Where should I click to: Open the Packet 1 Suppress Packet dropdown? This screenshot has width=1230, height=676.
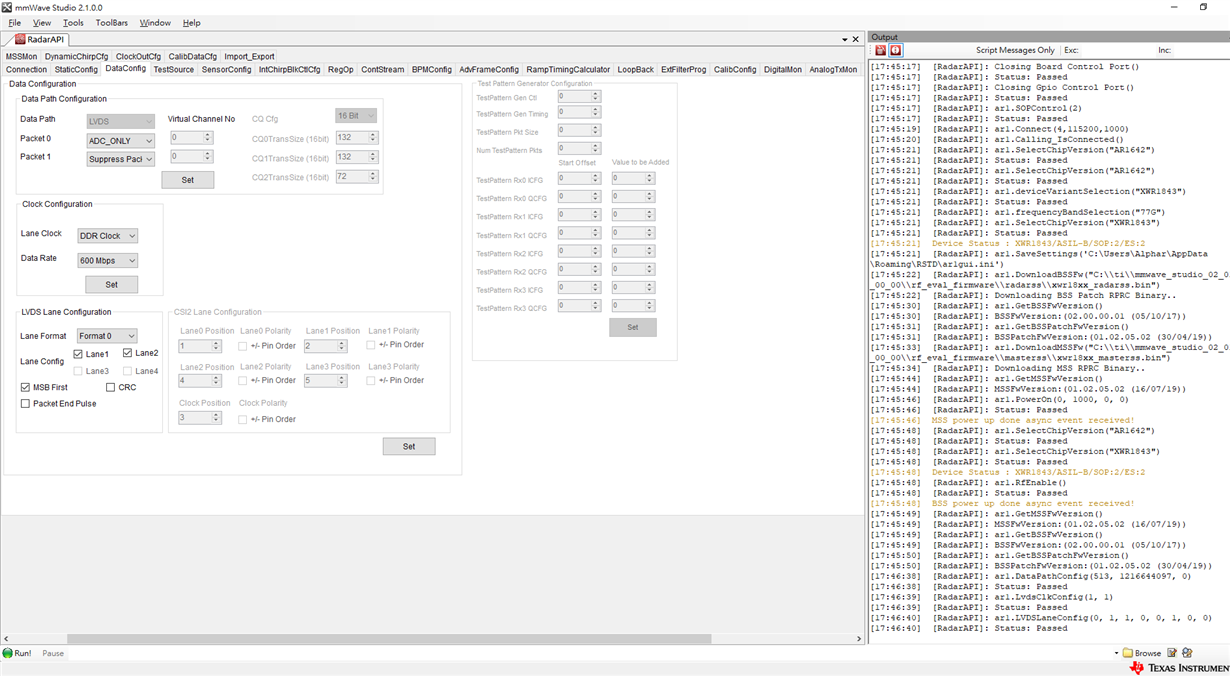tap(120, 159)
